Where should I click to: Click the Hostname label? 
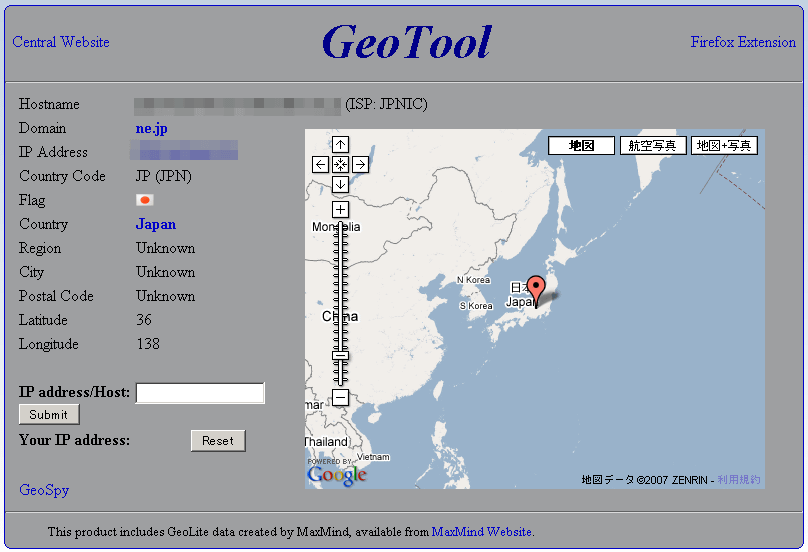tap(49, 104)
